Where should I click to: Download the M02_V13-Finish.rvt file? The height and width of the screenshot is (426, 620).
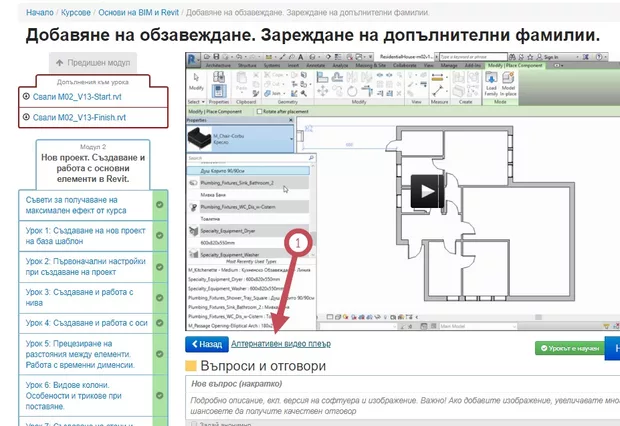click(79, 117)
